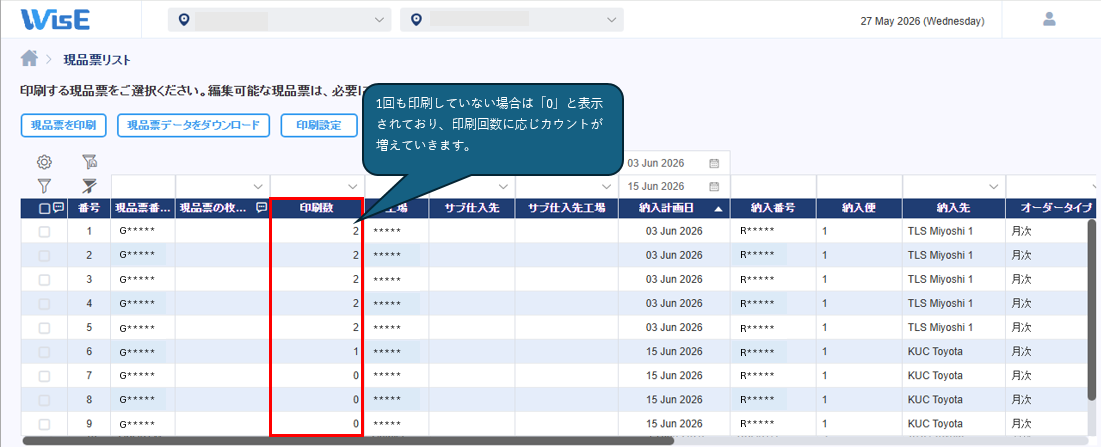Open table settings gear icon

tap(44, 162)
